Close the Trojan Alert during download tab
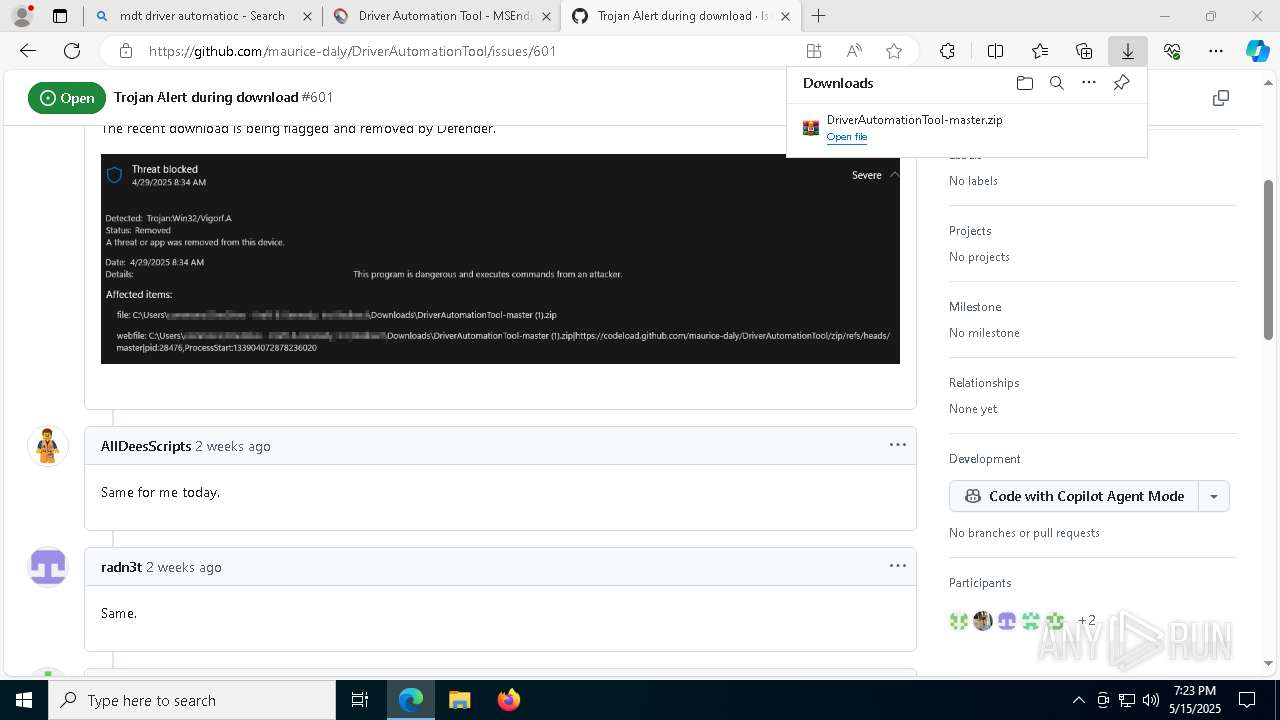Image resolution: width=1280 pixels, height=720 pixels. (x=786, y=16)
